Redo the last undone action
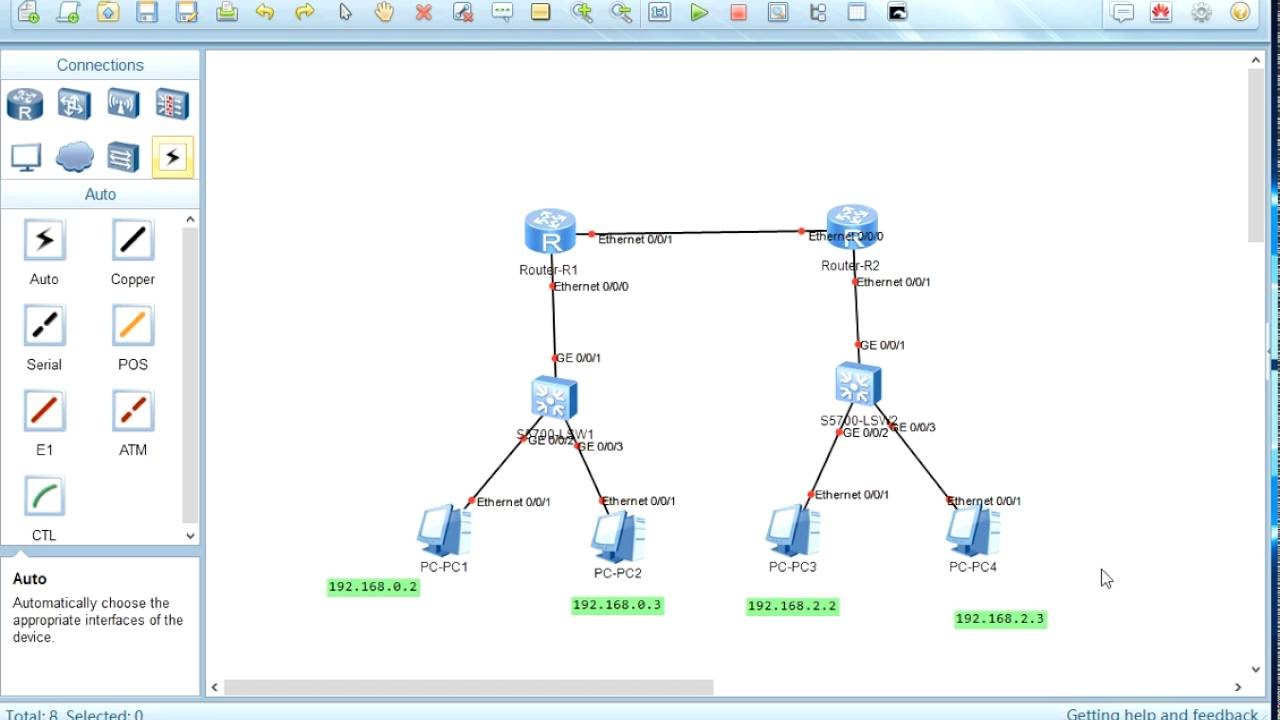This screenshot has height=720, width=1280. [305, 12]
